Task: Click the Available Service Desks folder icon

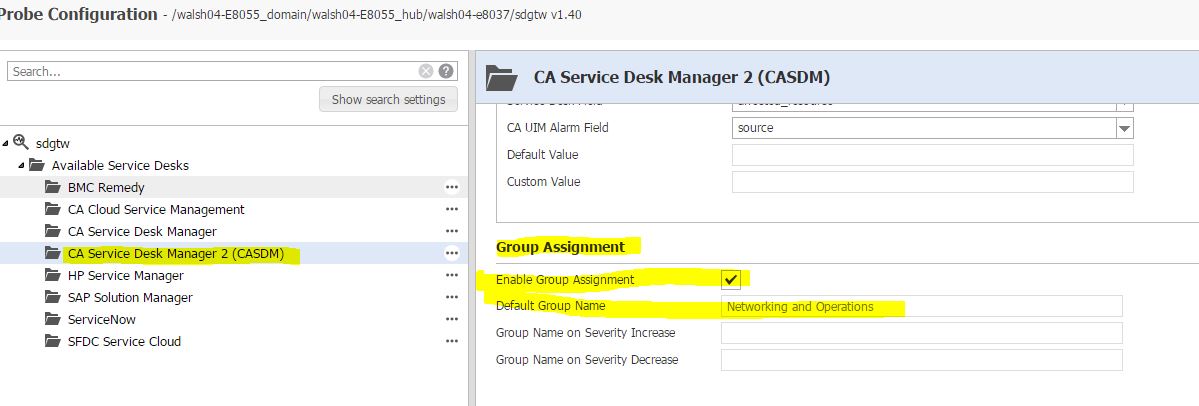Action: (37, 165)
